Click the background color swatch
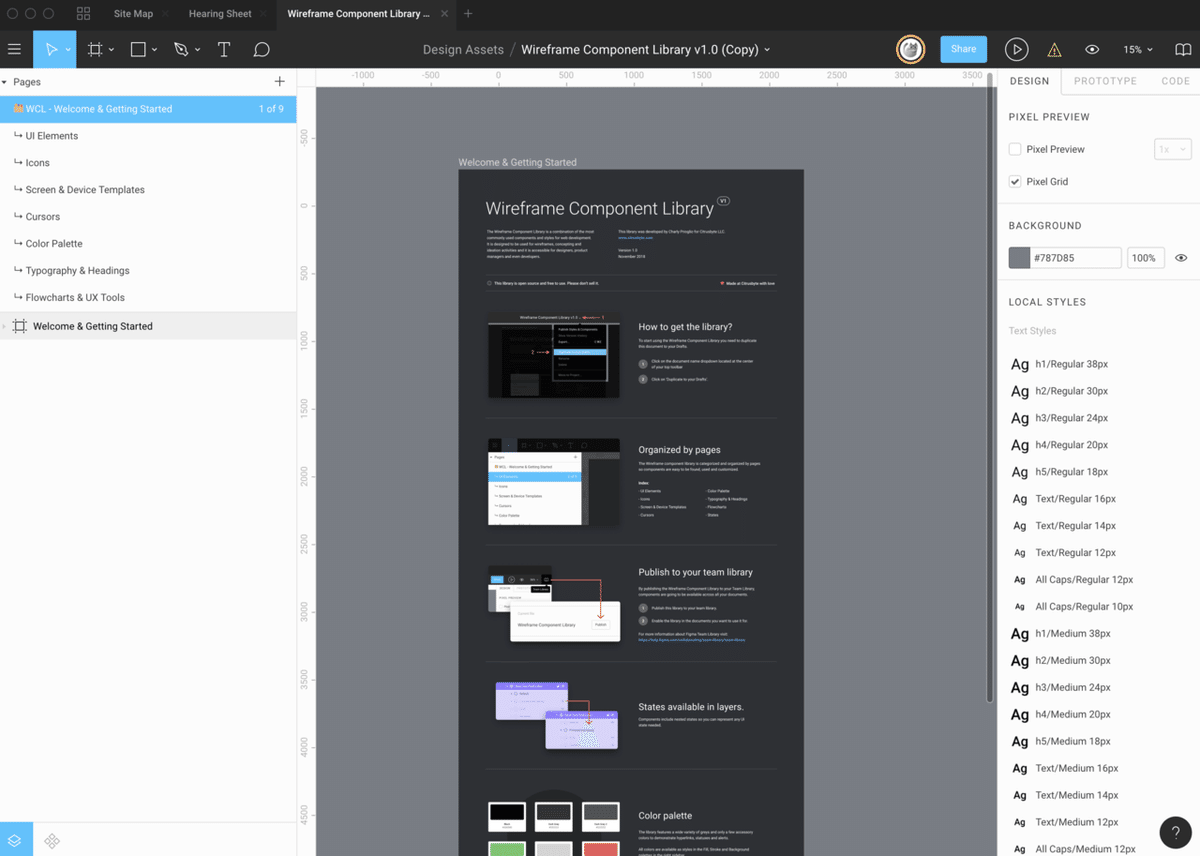 coord(1019,258)
